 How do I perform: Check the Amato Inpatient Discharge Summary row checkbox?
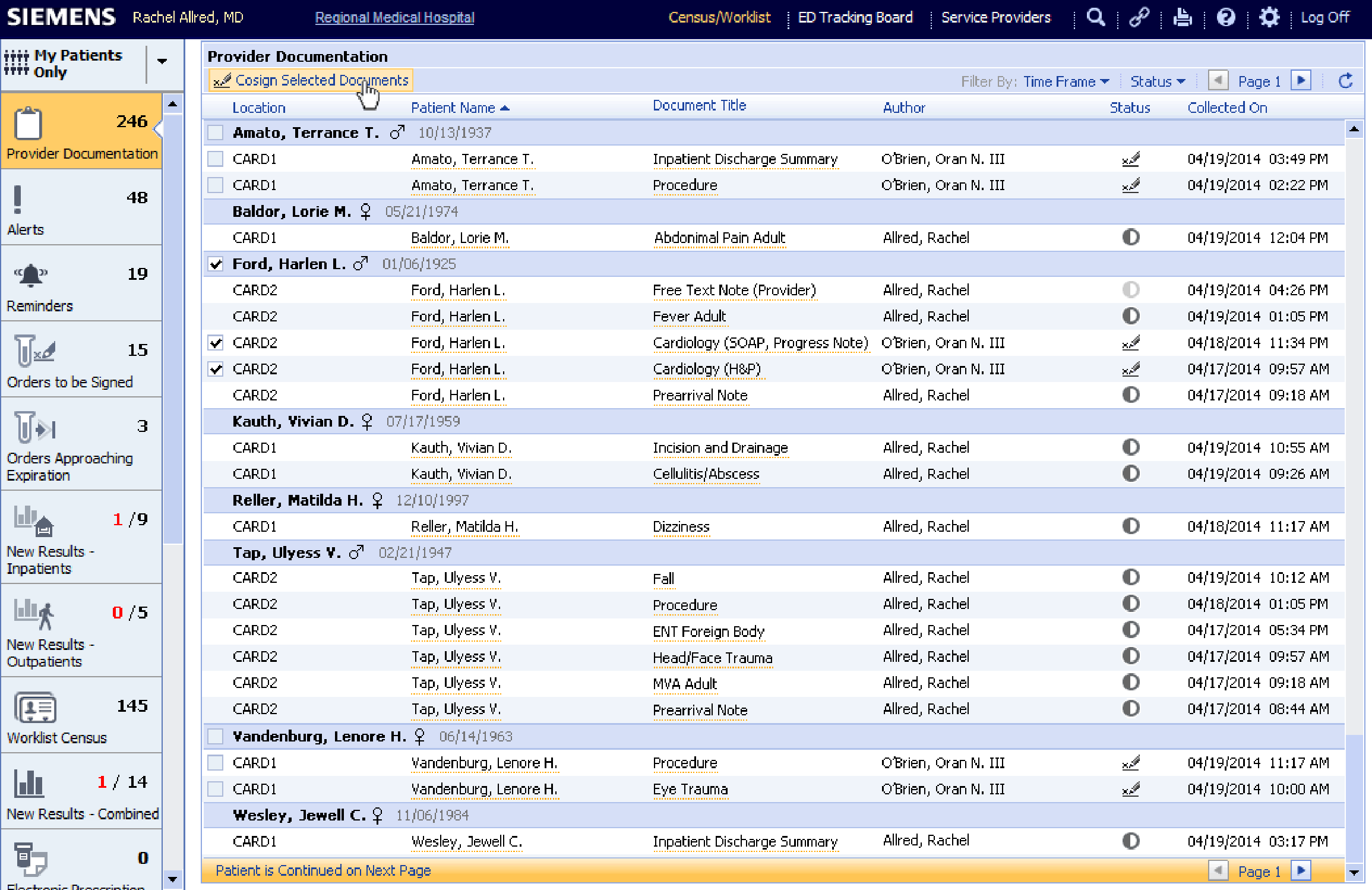coord(216,159)
